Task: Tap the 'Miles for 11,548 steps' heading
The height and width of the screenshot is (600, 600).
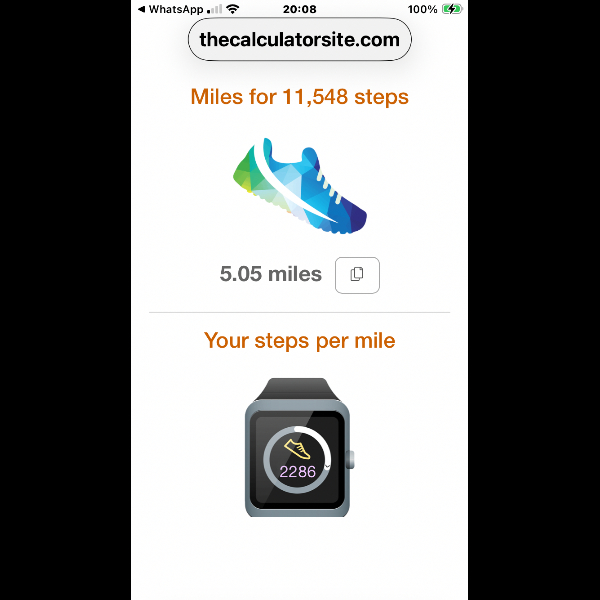Action: tap(300, 96)
